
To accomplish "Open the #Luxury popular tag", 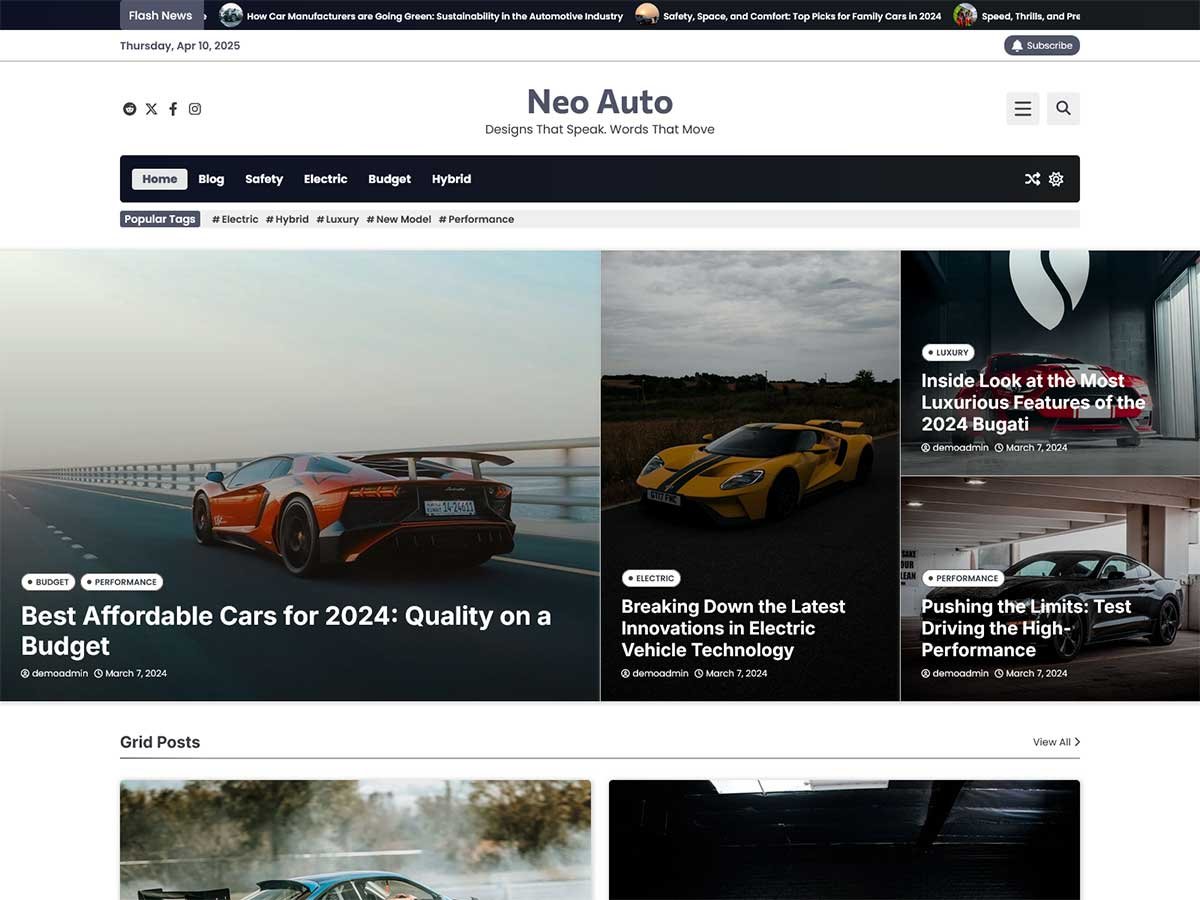I will 338,219.
